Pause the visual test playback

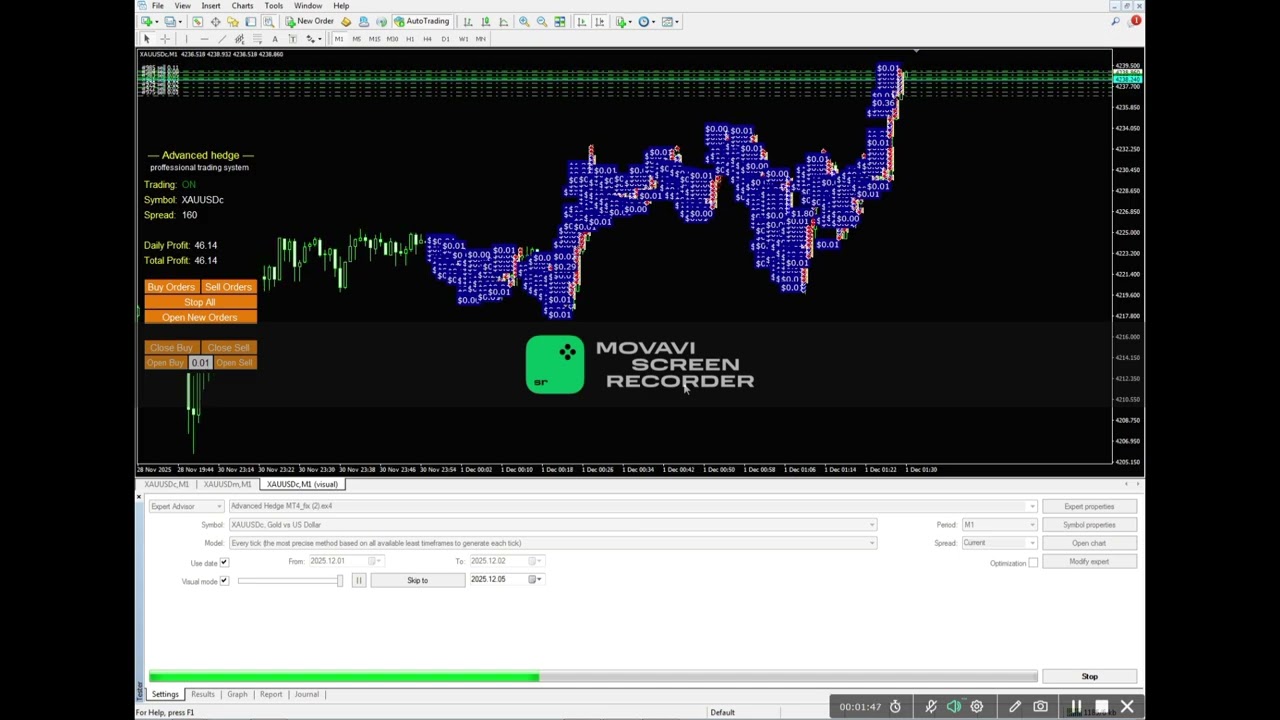click(358, 581)
